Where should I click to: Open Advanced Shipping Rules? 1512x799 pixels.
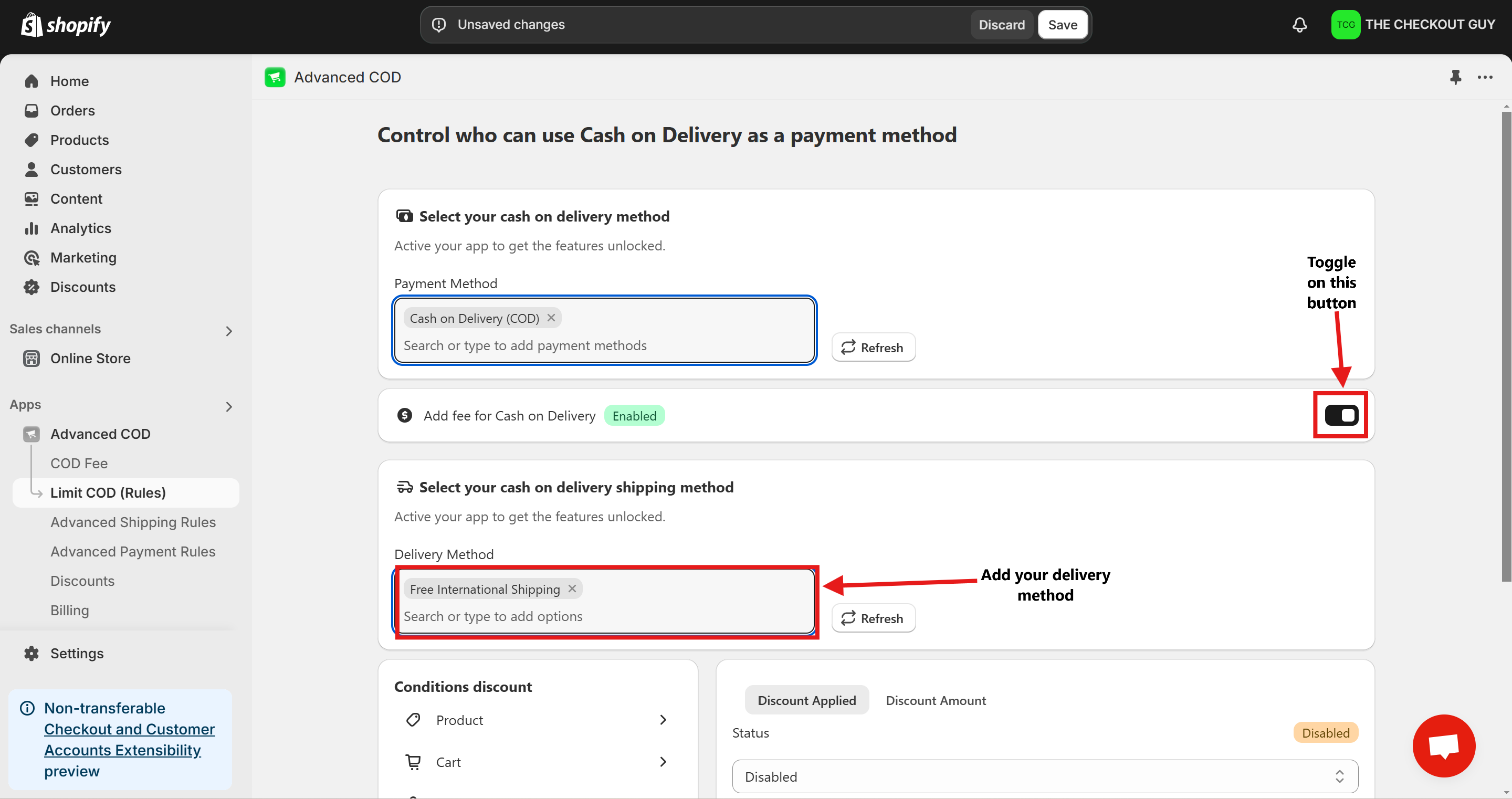(x=133, y=522)
